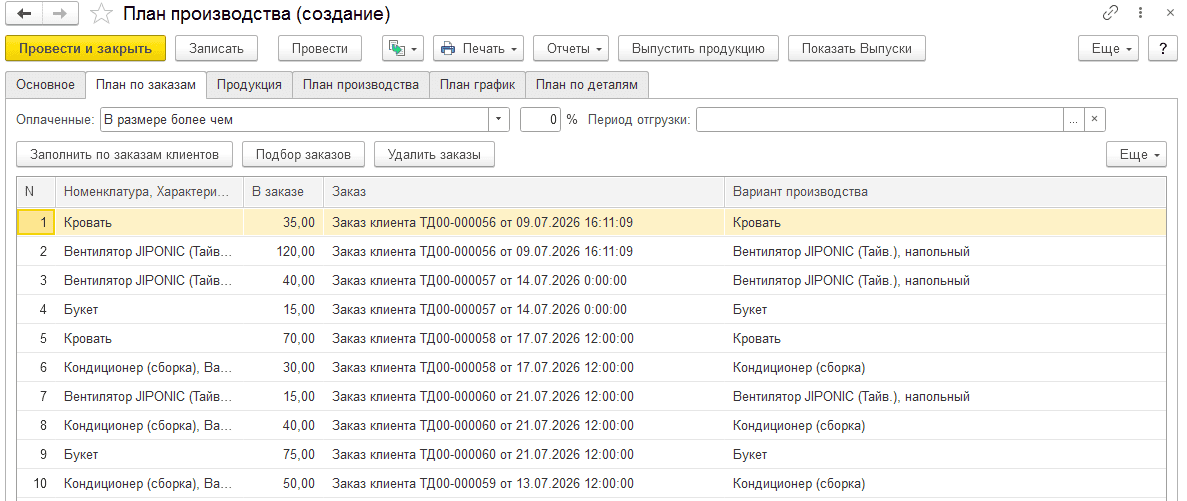
Task: Select row 9 Букет variant cell
Action: (945, 455)
